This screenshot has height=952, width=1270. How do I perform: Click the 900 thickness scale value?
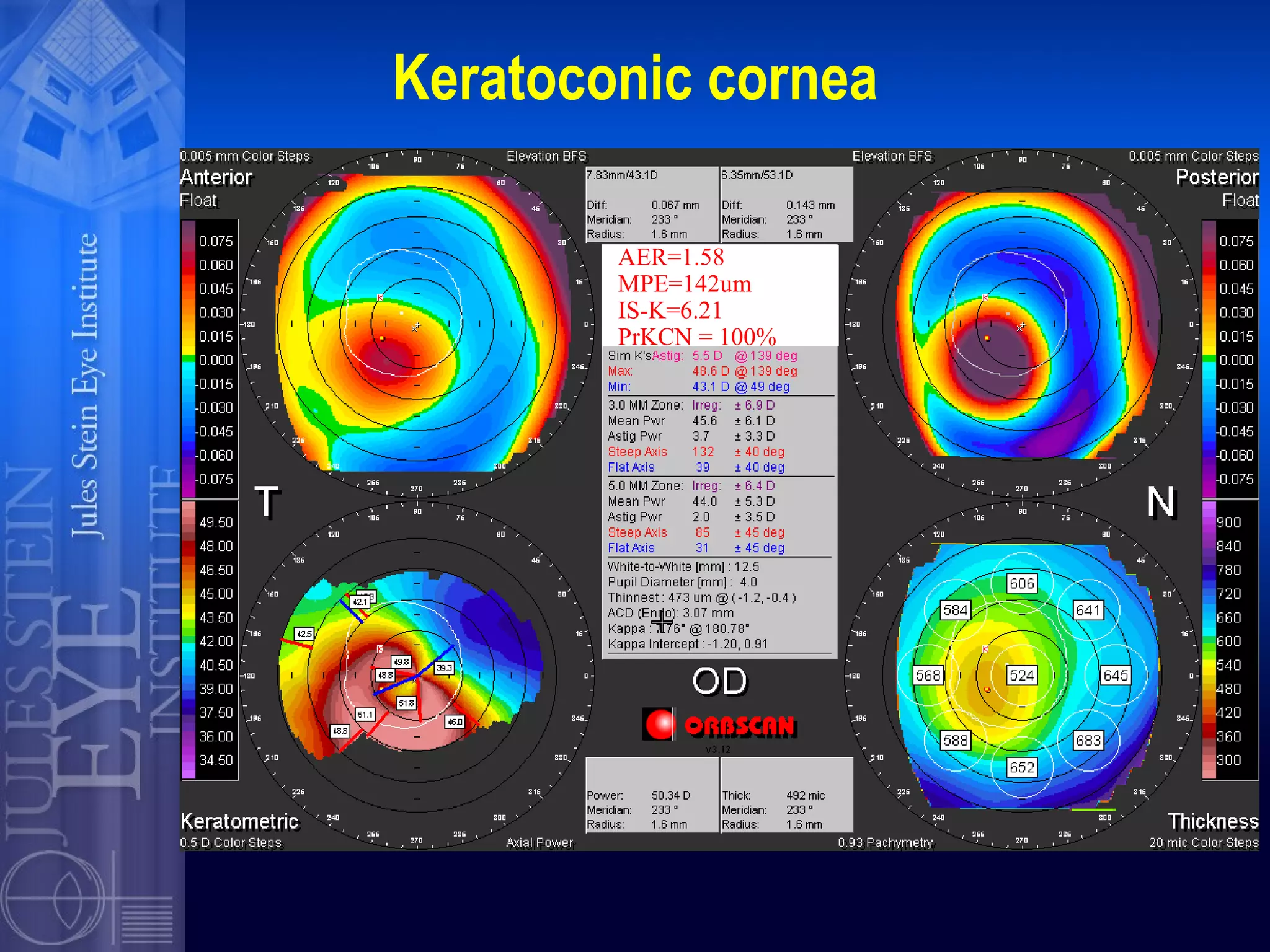click(x=1228, y=522)
